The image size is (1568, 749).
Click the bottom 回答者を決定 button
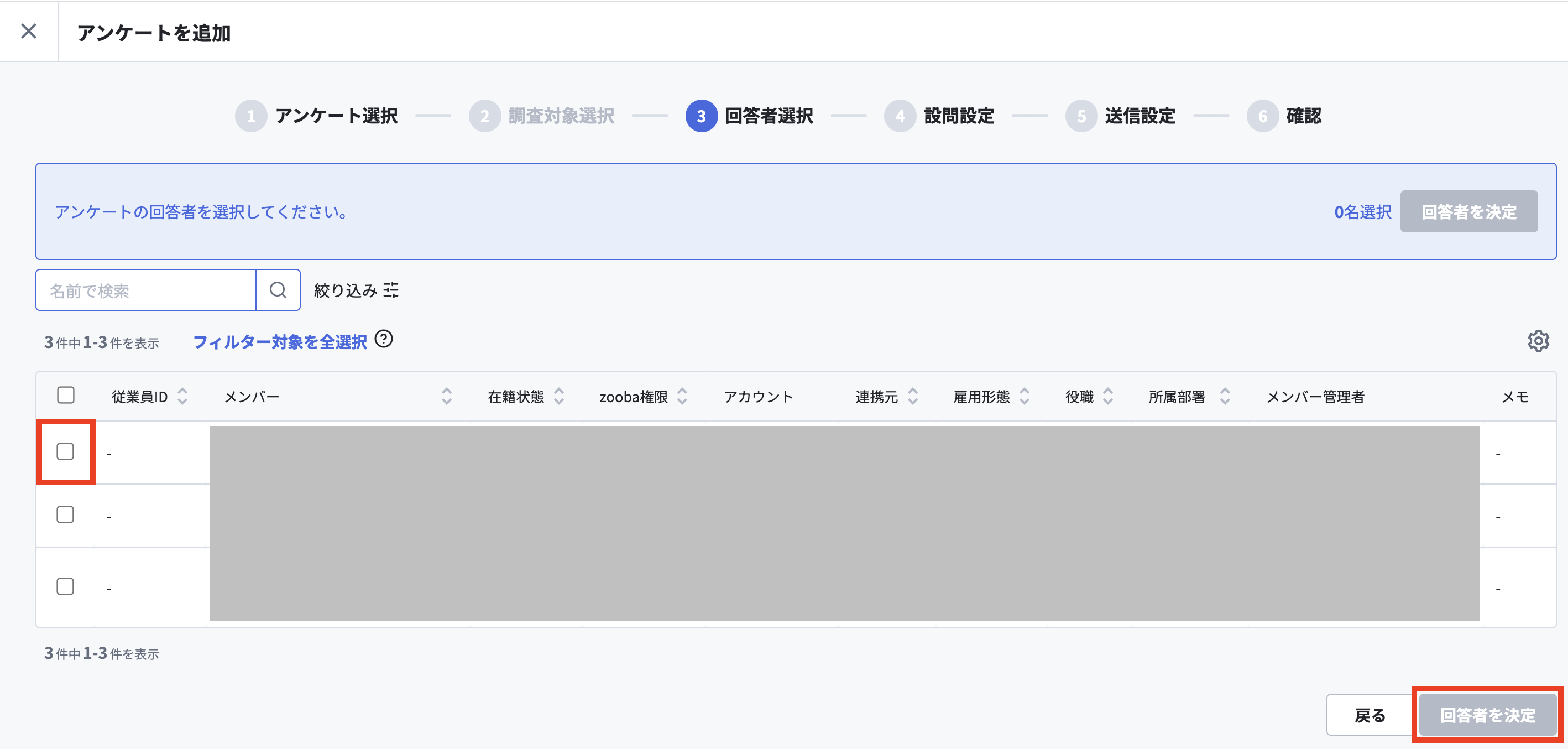1488,715
